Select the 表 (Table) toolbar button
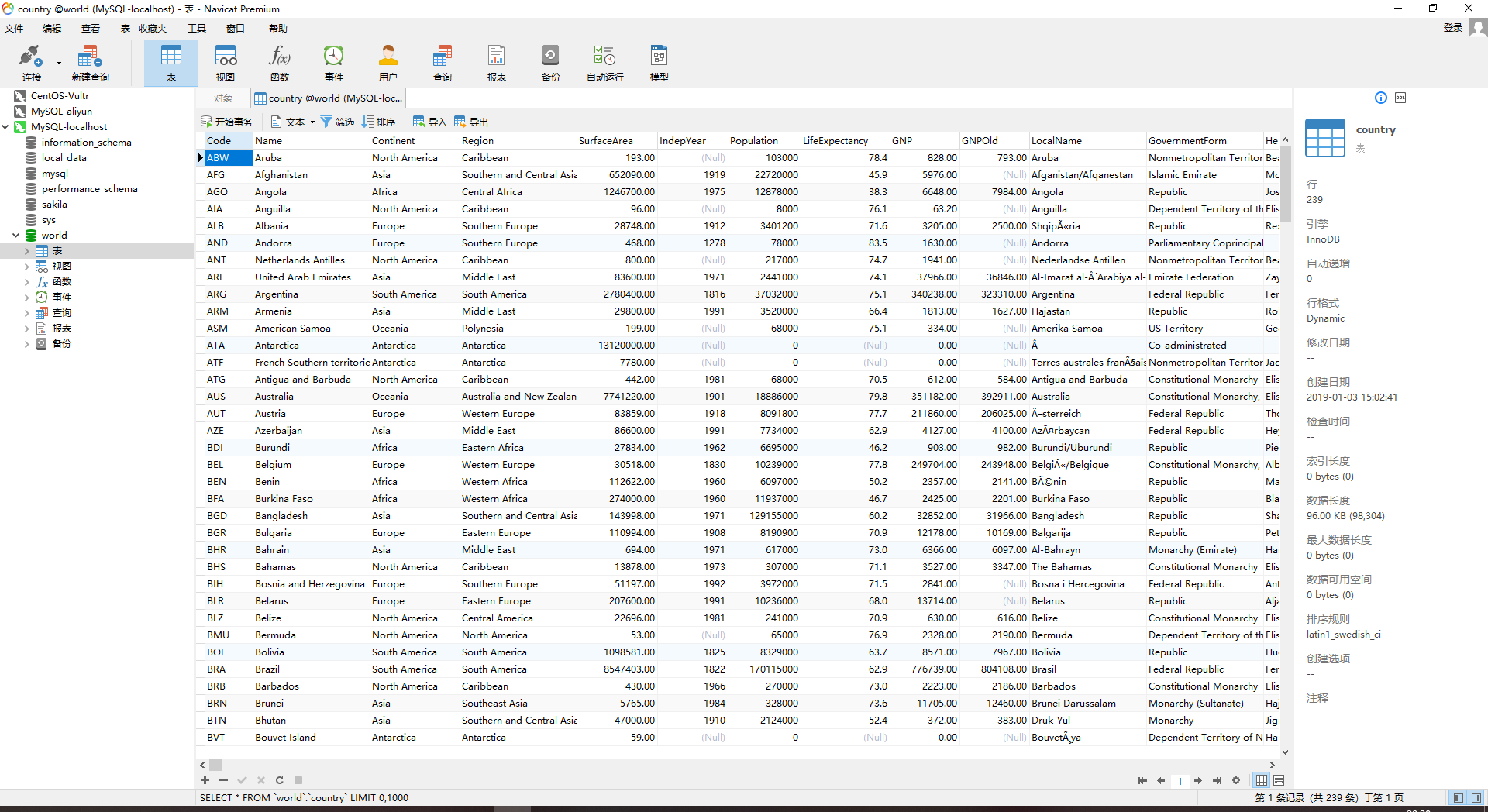This screenshot has width=1488, height=812. point(171,63)
